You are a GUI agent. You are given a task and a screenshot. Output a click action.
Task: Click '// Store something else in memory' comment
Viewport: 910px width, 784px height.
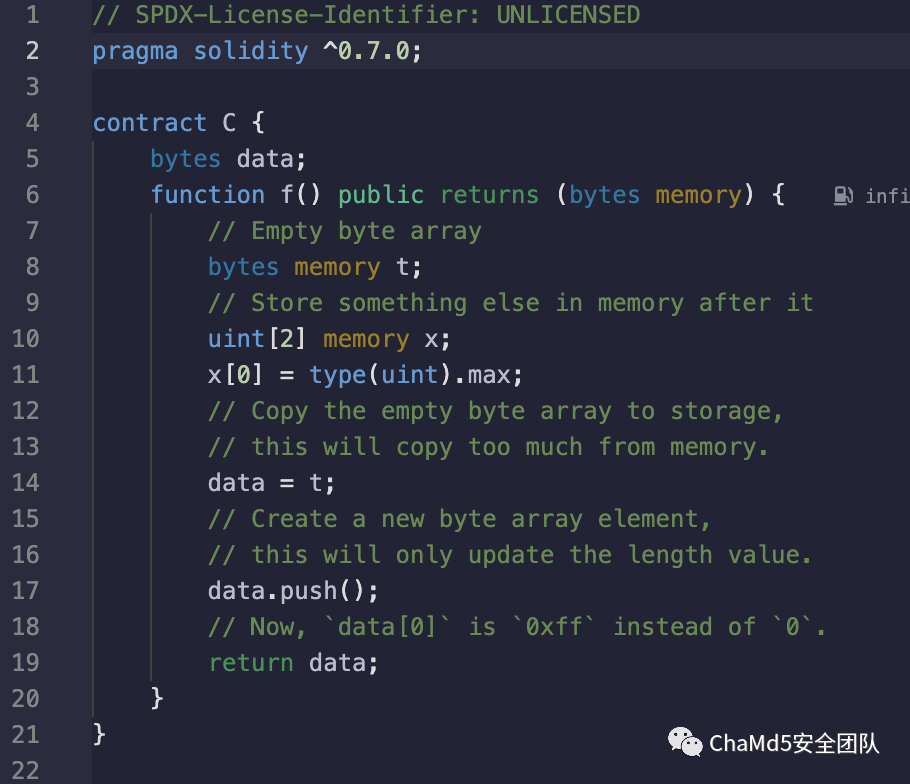pyautogui.click(x=511, y=303)
